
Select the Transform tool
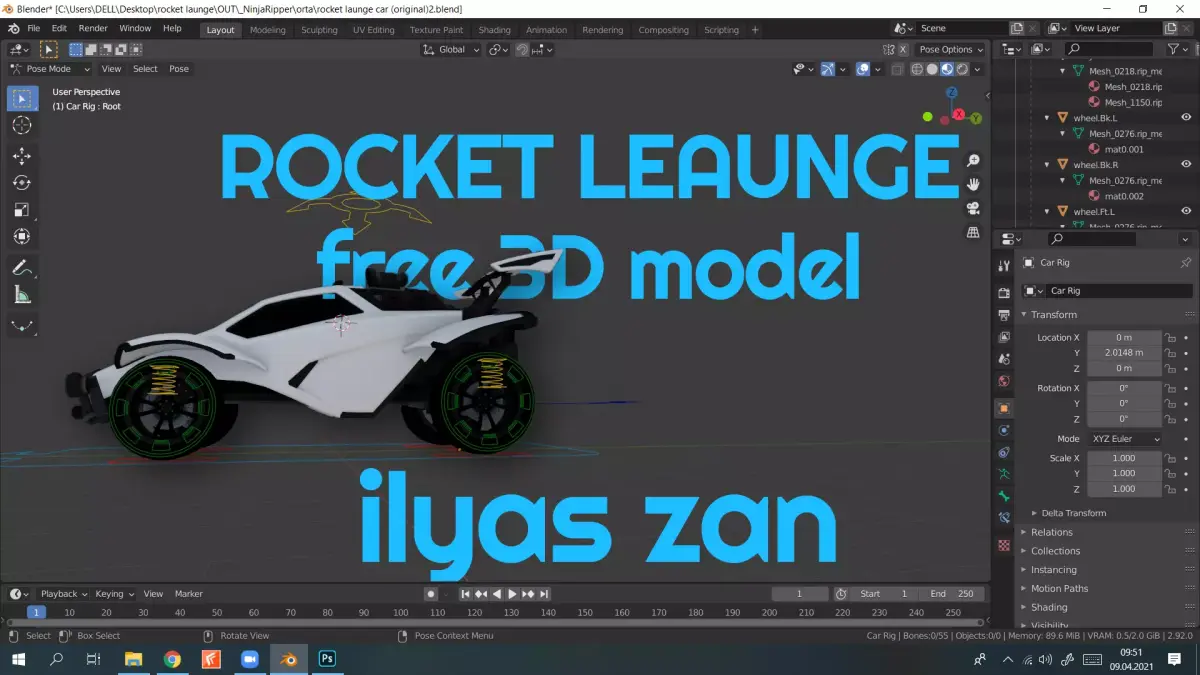click(22, 237)
